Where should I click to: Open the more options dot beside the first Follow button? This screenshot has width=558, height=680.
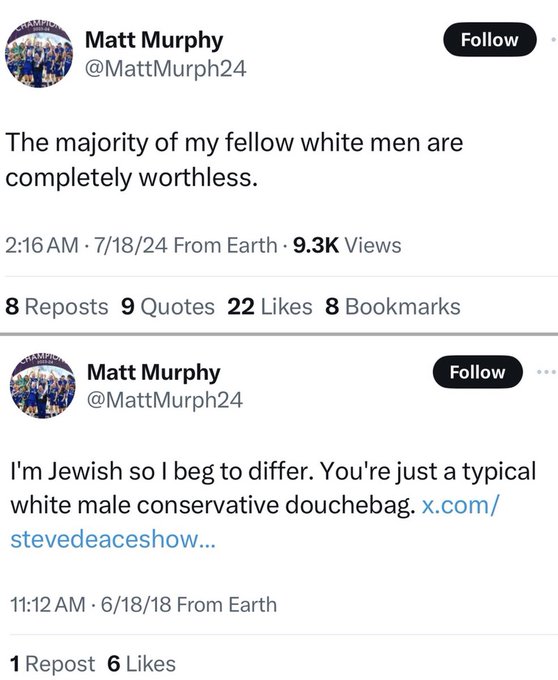click(553, 39)
